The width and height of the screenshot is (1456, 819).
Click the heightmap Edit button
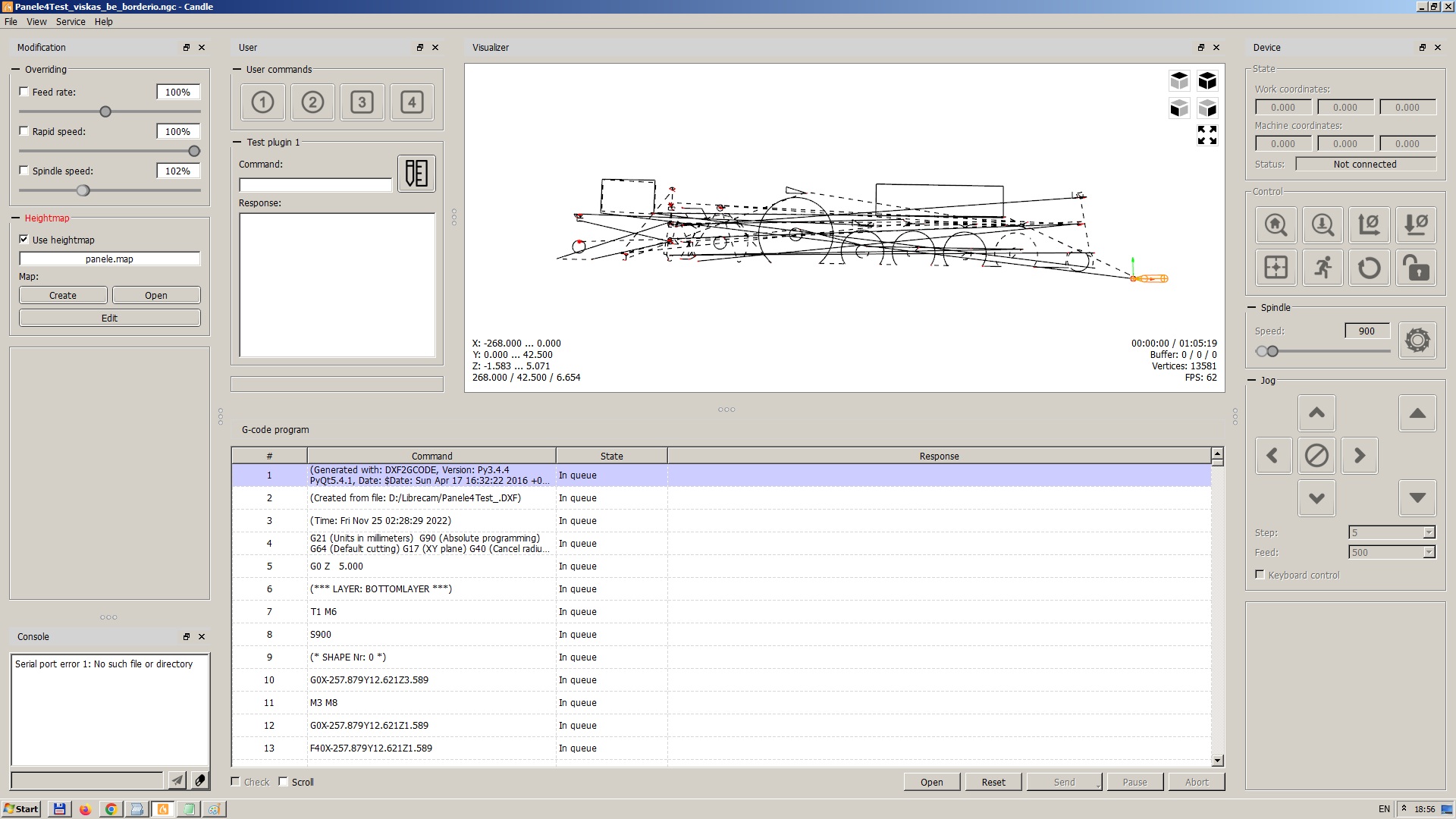pos(109,318)
